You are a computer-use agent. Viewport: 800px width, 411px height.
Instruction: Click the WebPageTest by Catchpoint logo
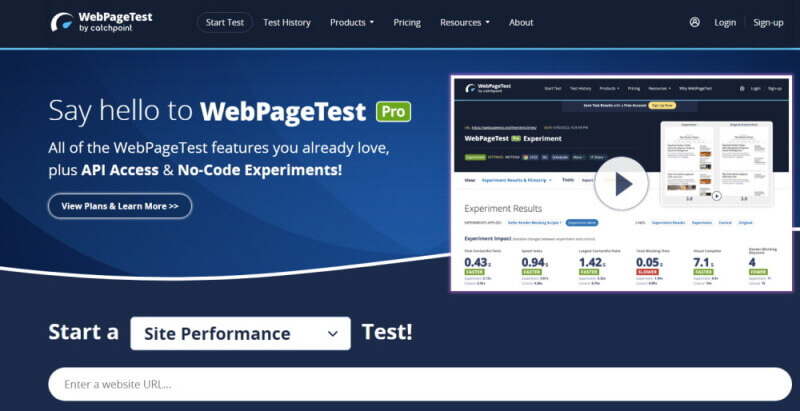coord(101,22)
